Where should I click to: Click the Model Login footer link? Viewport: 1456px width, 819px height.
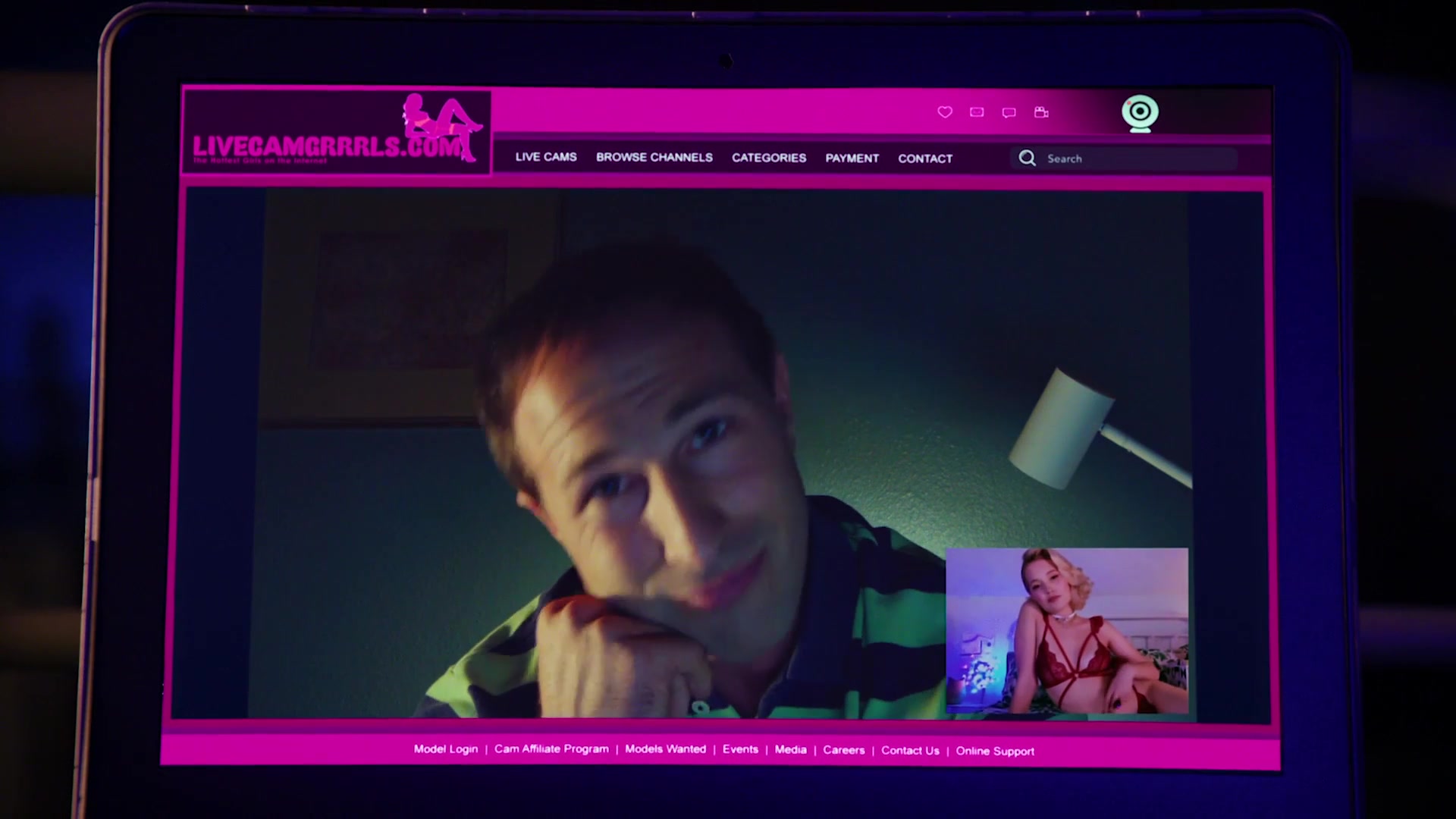[x=446, y=748]
